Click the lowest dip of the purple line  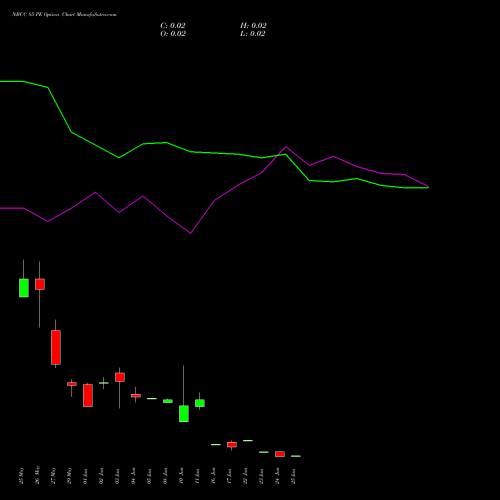pos(190,233)
